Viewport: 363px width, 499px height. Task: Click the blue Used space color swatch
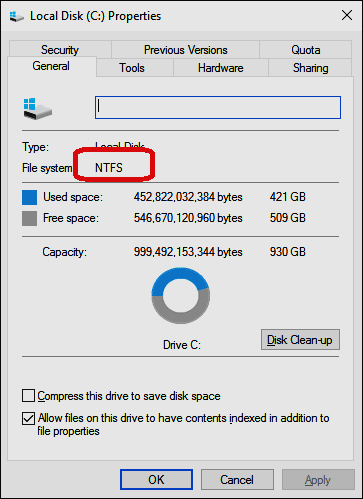[x=29, y=197]
